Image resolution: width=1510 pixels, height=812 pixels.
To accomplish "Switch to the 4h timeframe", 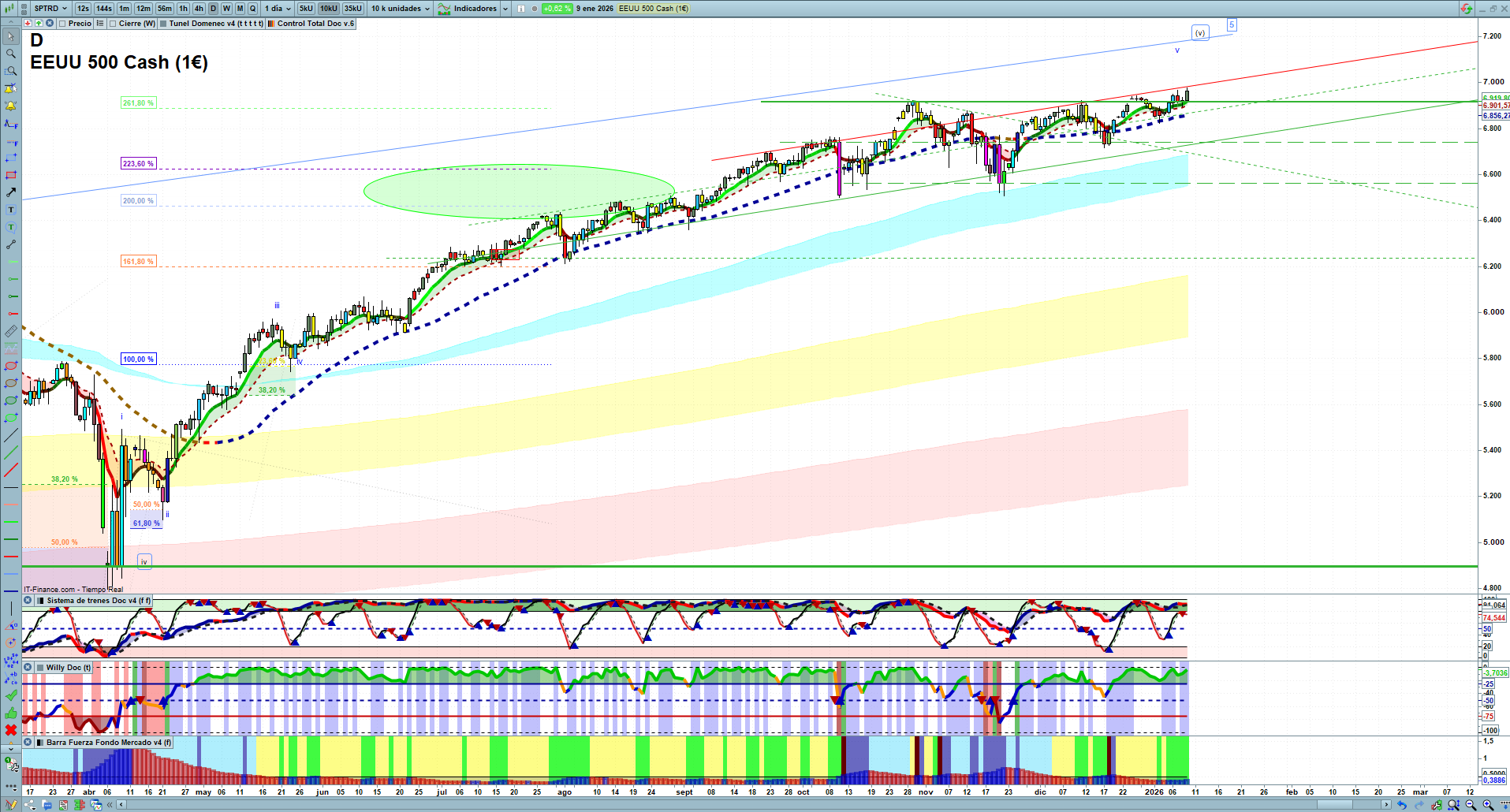I will [x=199, y=9].
